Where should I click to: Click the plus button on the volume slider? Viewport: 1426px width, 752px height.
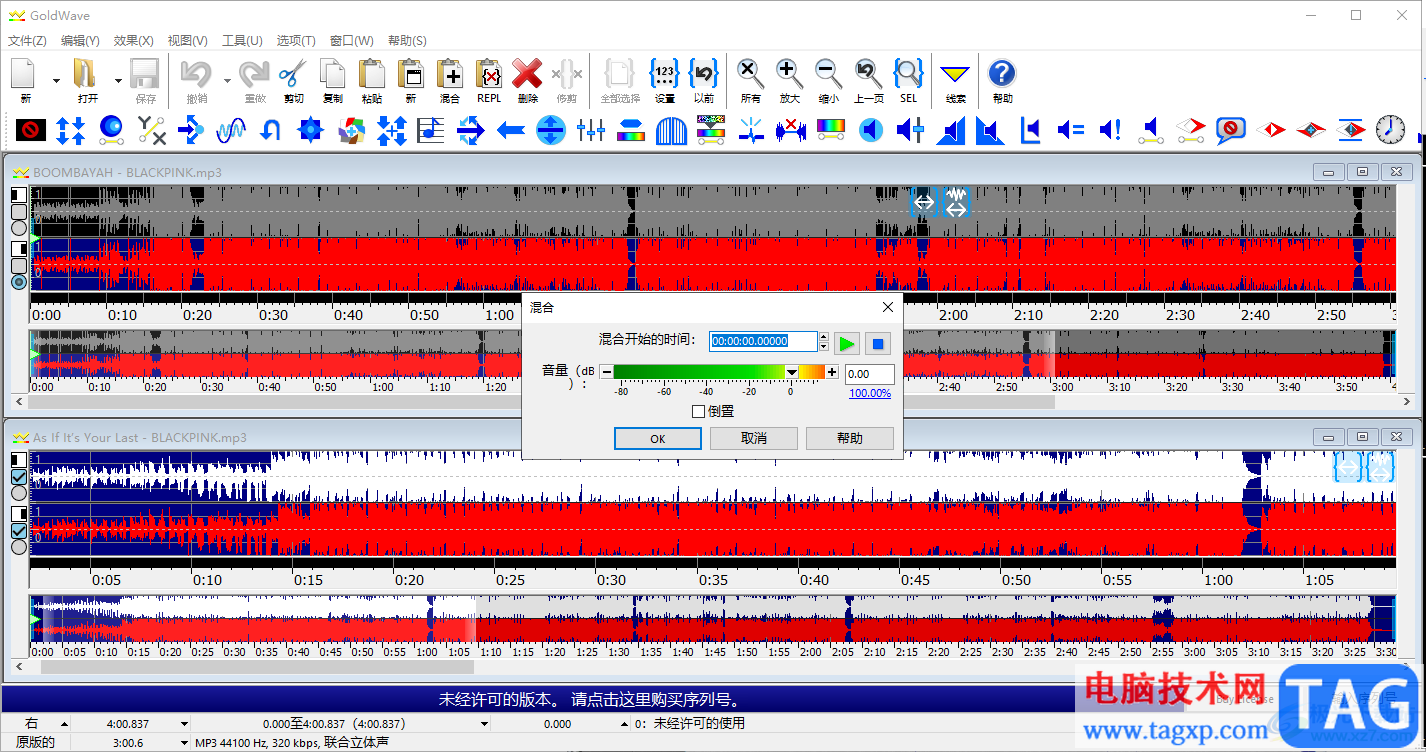pyautogui.click(x=832, y=372)
